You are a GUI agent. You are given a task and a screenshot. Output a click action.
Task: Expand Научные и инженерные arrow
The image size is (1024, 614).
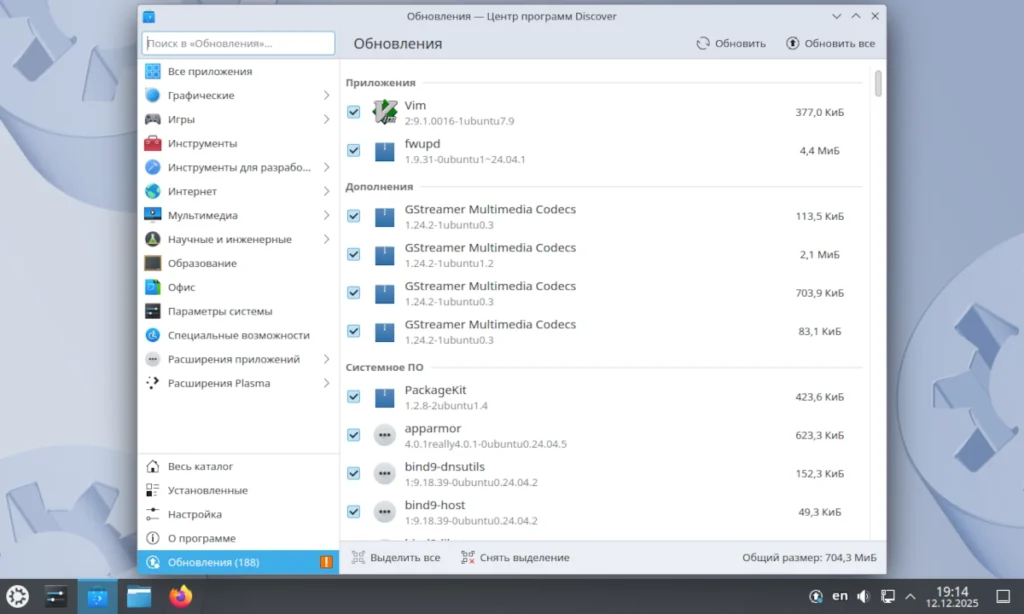pos(327,239)
